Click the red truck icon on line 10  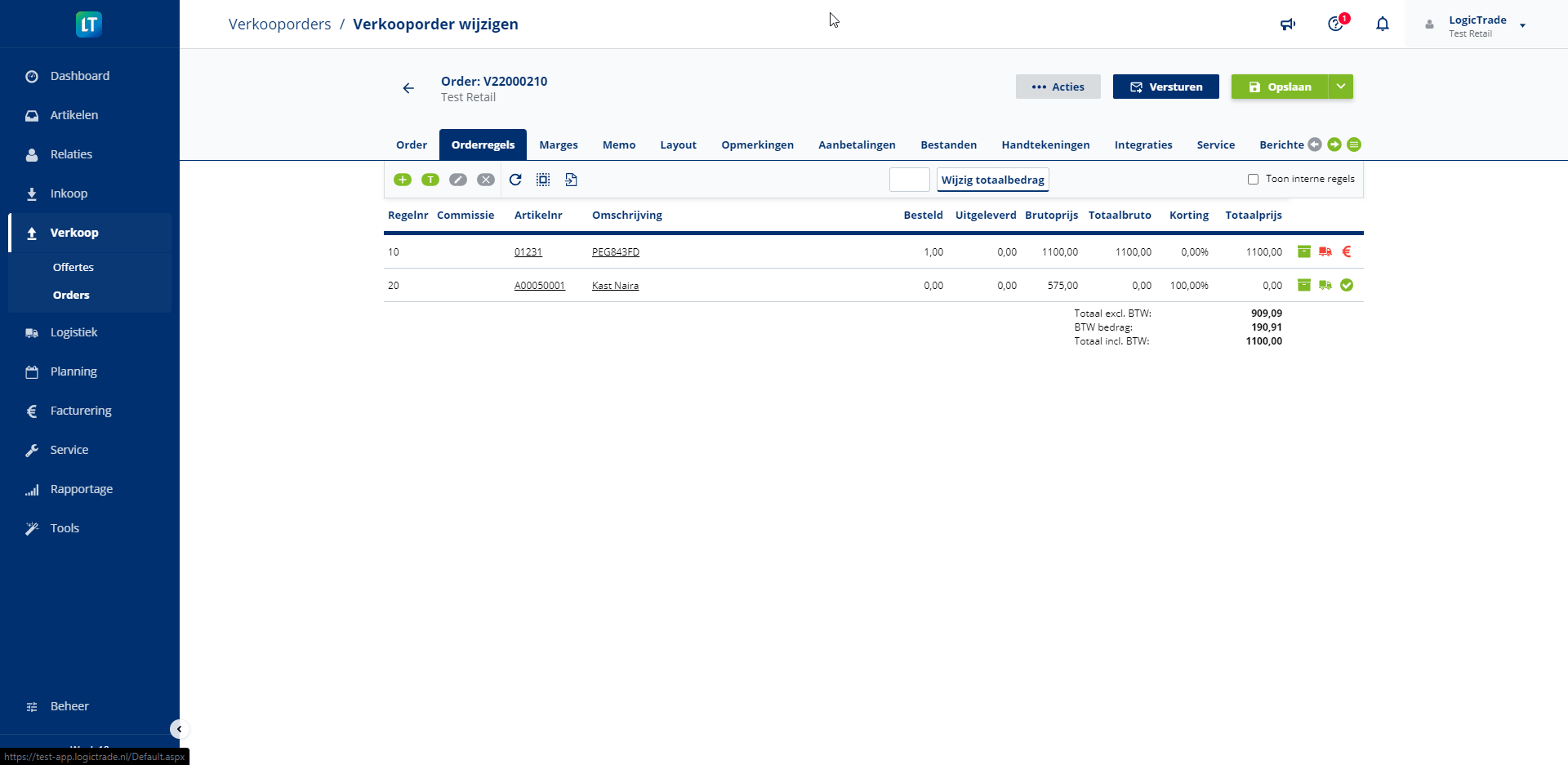[1325, 252]
